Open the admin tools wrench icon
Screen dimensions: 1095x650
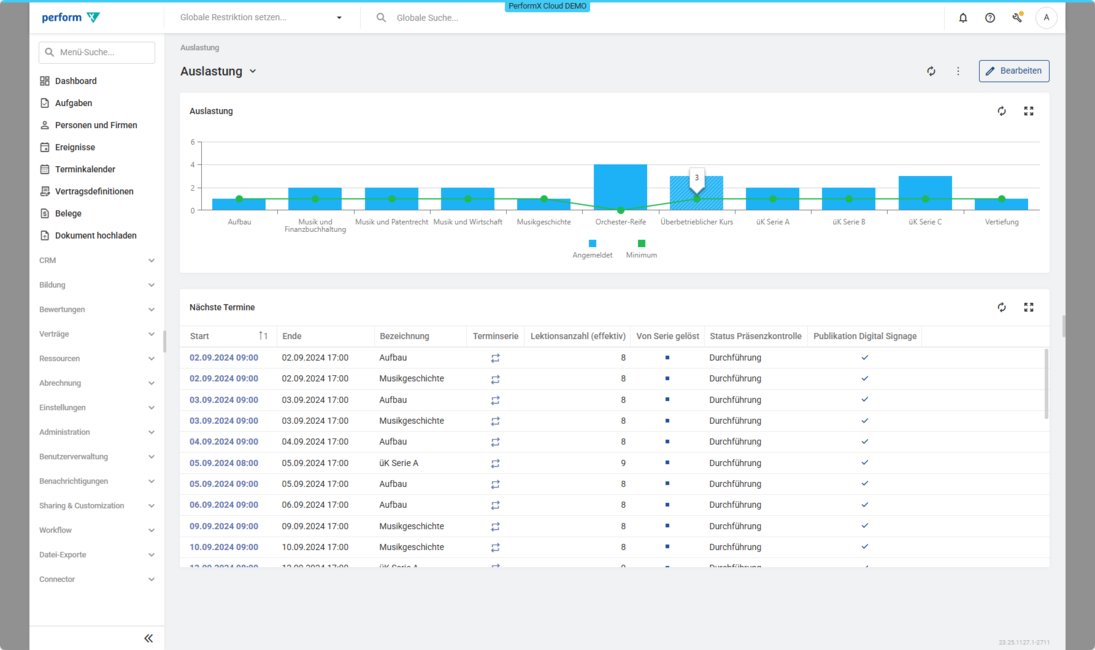tap(1017, 18)
